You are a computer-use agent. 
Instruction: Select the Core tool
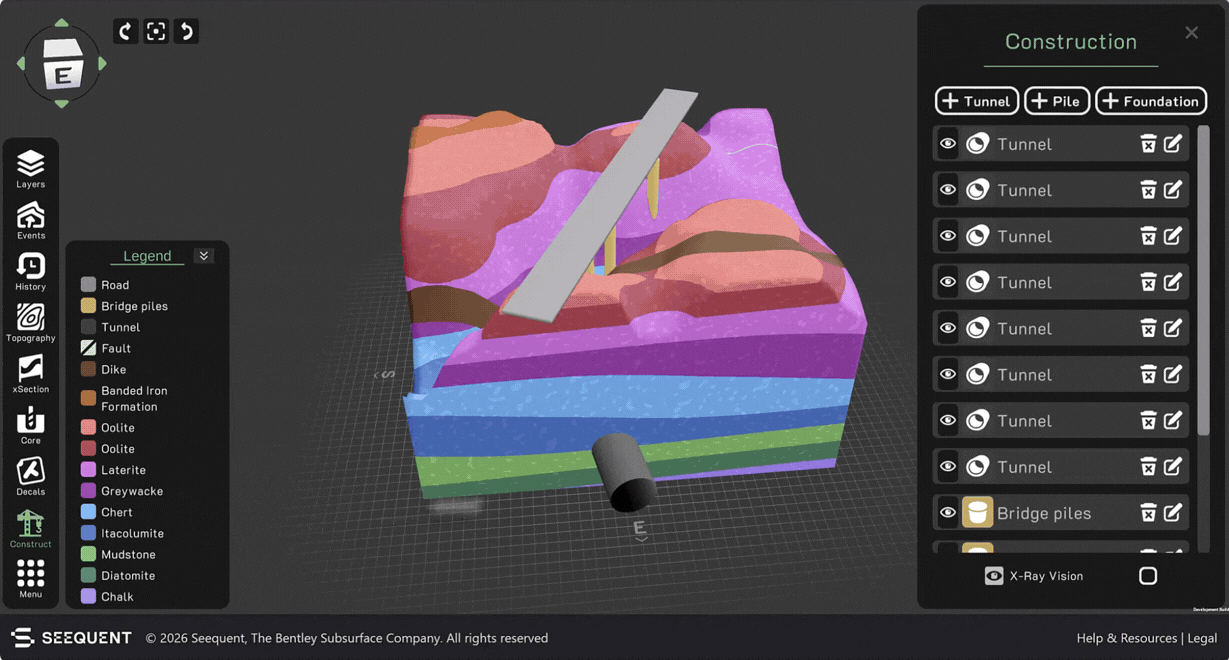31,425
